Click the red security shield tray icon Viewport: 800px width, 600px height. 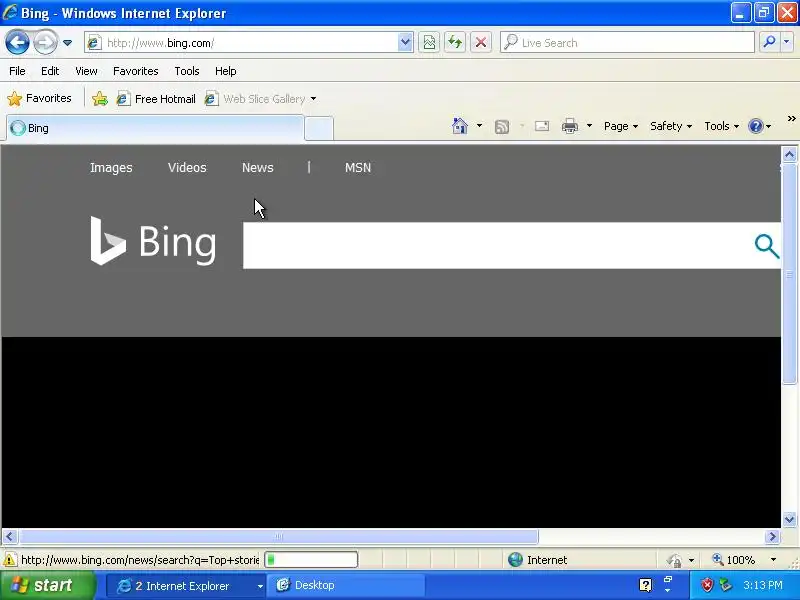(x=707, y=585)
